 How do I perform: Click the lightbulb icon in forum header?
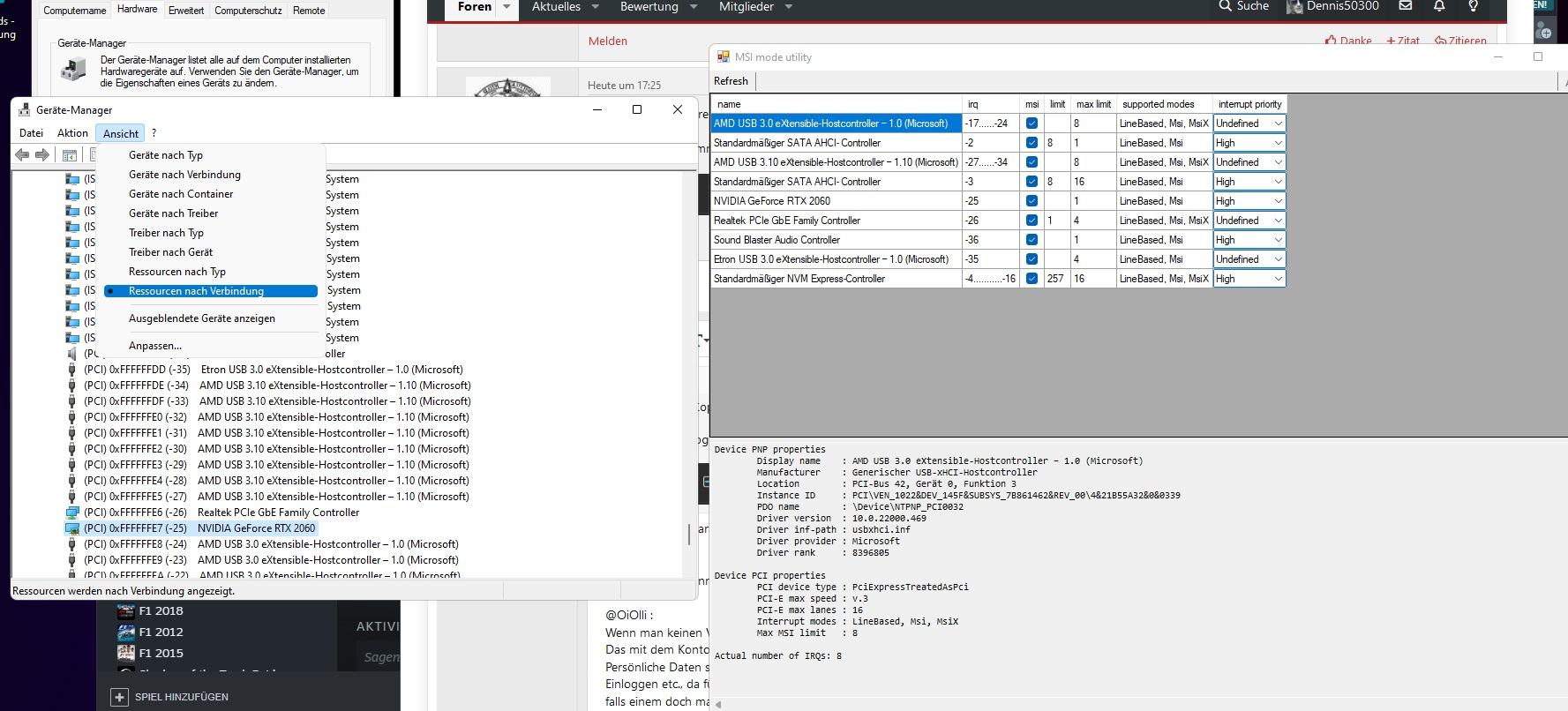tap(1473, 6)
